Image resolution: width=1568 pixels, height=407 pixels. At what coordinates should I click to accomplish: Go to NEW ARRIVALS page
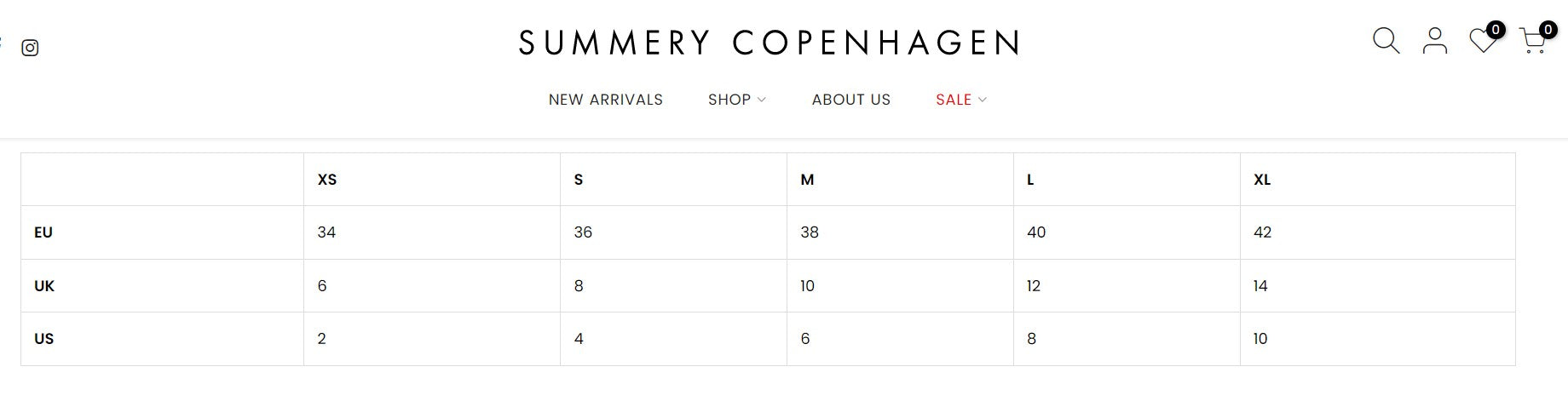pyautogui.click(x=605, y=100)
